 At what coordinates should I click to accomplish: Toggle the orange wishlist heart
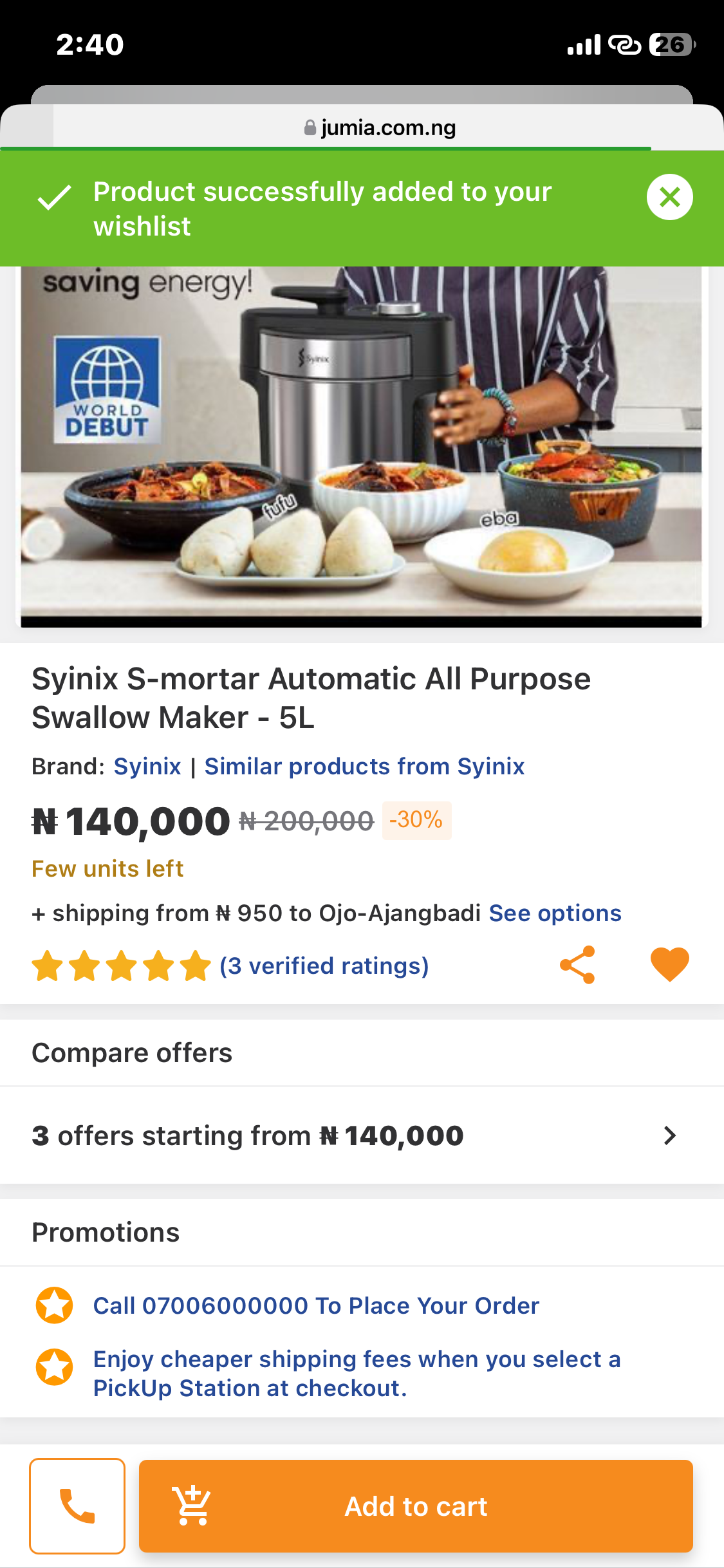click(x=669, y=965)
